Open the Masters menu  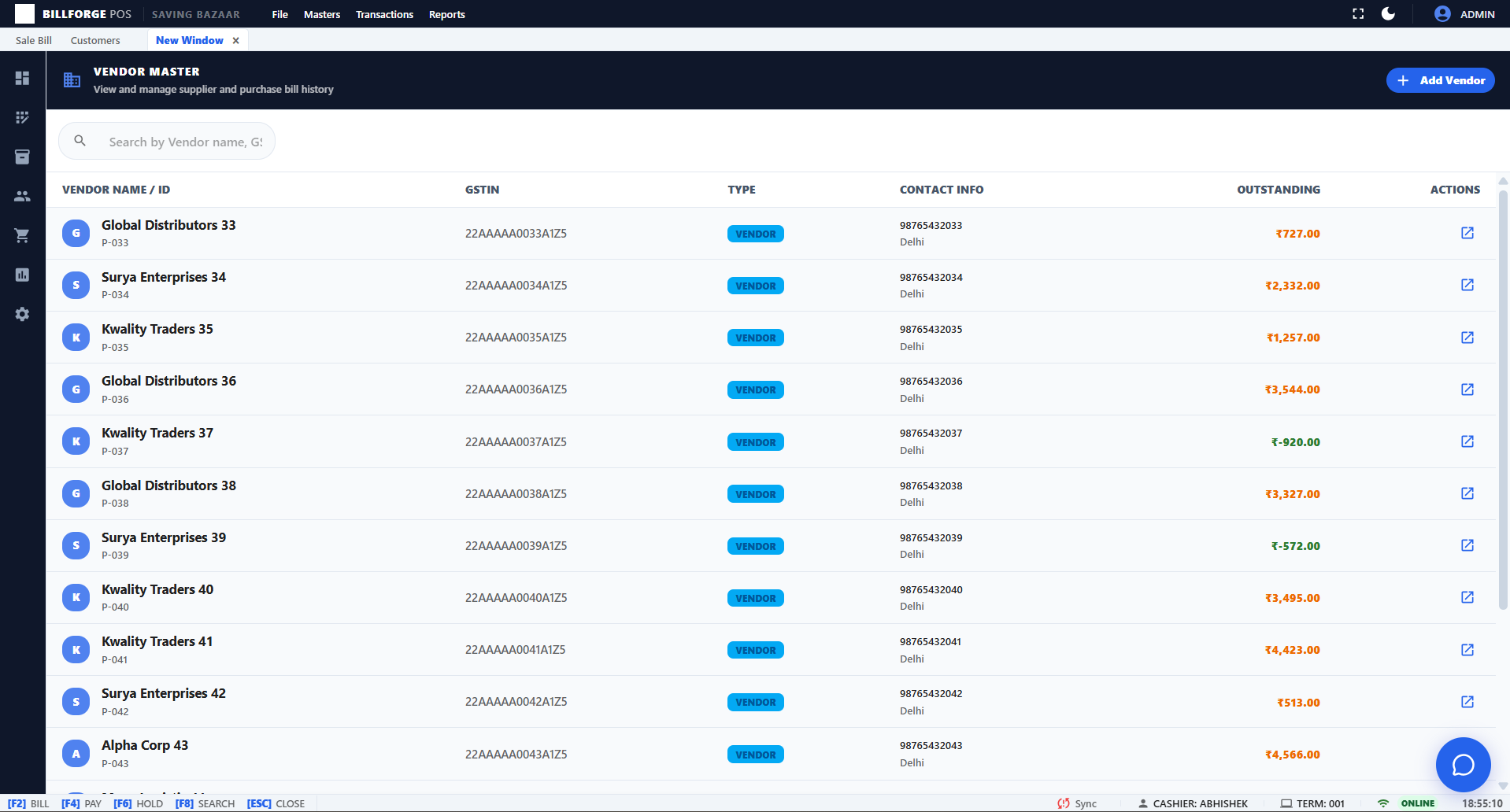(322, 14)
